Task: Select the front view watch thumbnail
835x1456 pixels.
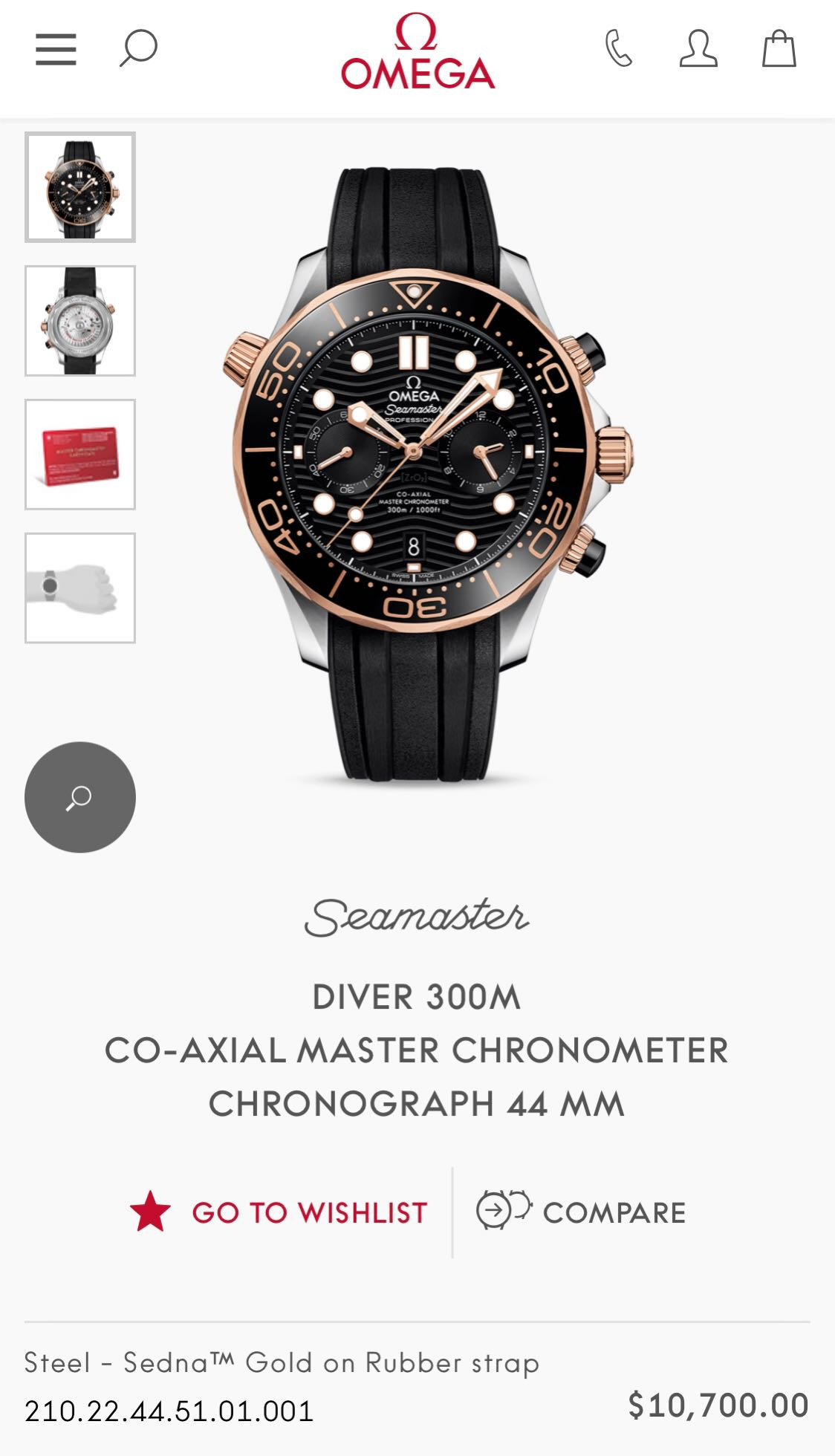Action: 80,187
